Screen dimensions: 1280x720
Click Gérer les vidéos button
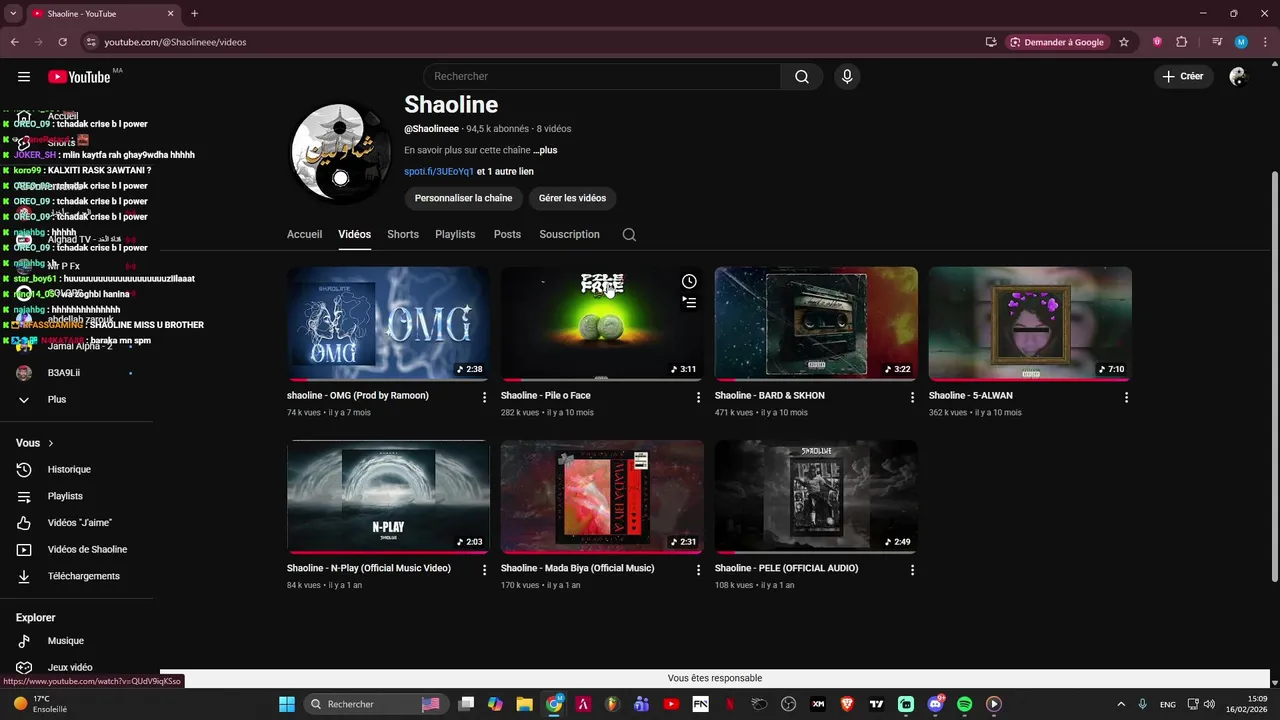point(572,198)
